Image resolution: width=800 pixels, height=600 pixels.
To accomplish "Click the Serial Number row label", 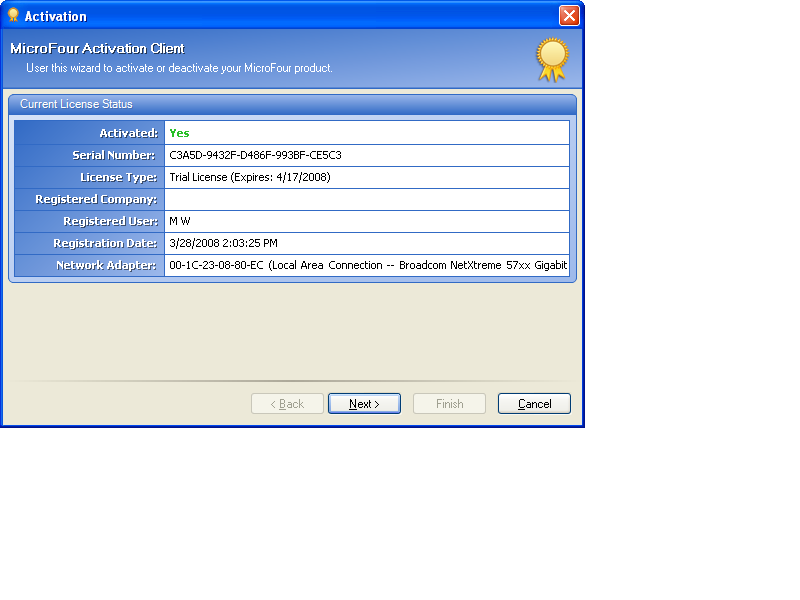I will (x=114, y=155).
